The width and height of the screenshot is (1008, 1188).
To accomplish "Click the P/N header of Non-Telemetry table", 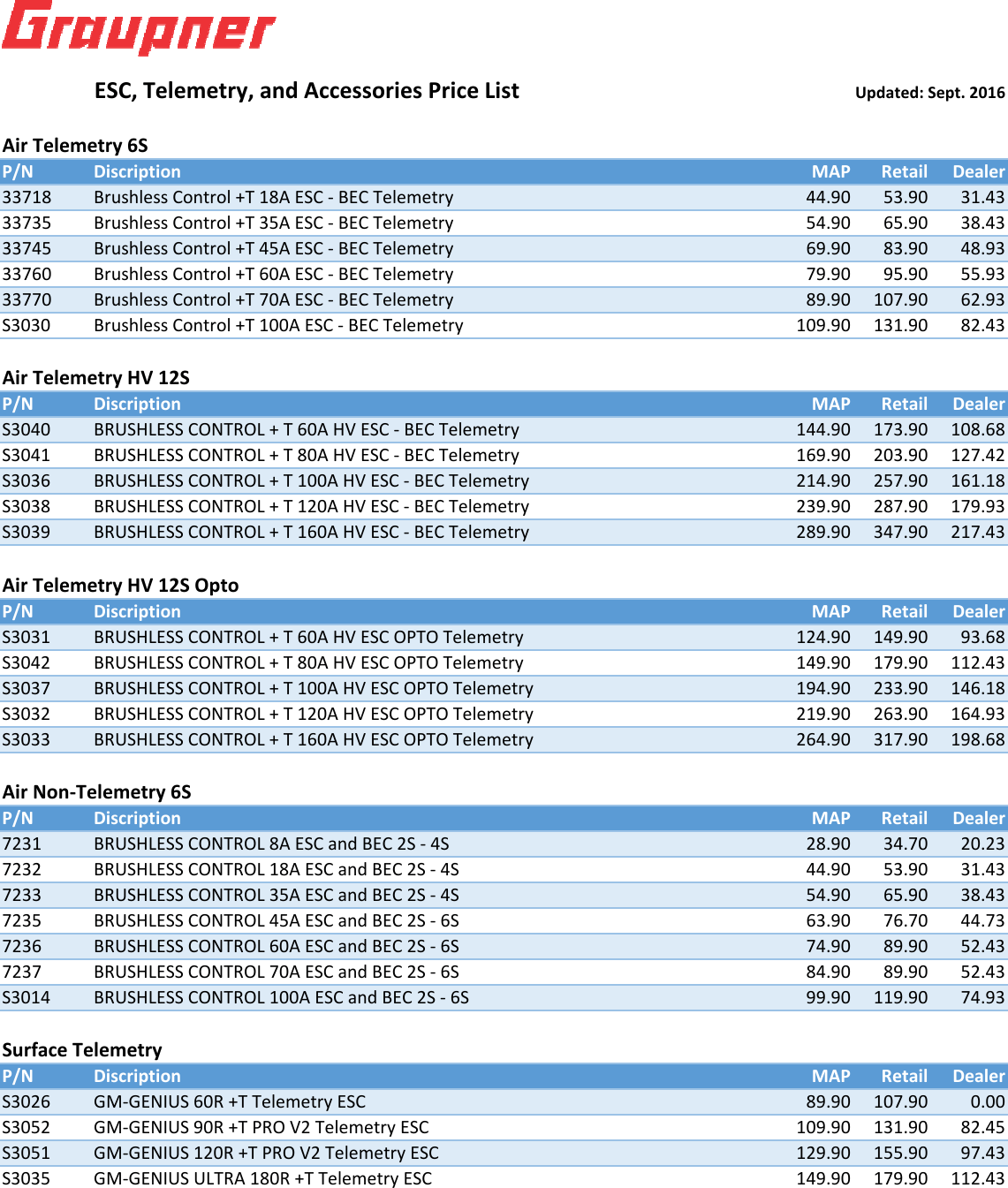I will pos(19,818).
